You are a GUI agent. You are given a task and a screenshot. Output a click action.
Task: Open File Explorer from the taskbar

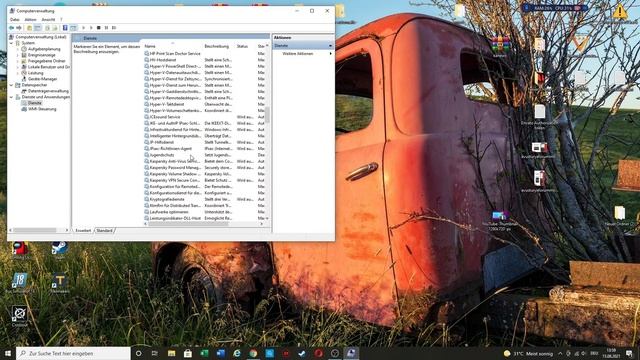[171, 353]
